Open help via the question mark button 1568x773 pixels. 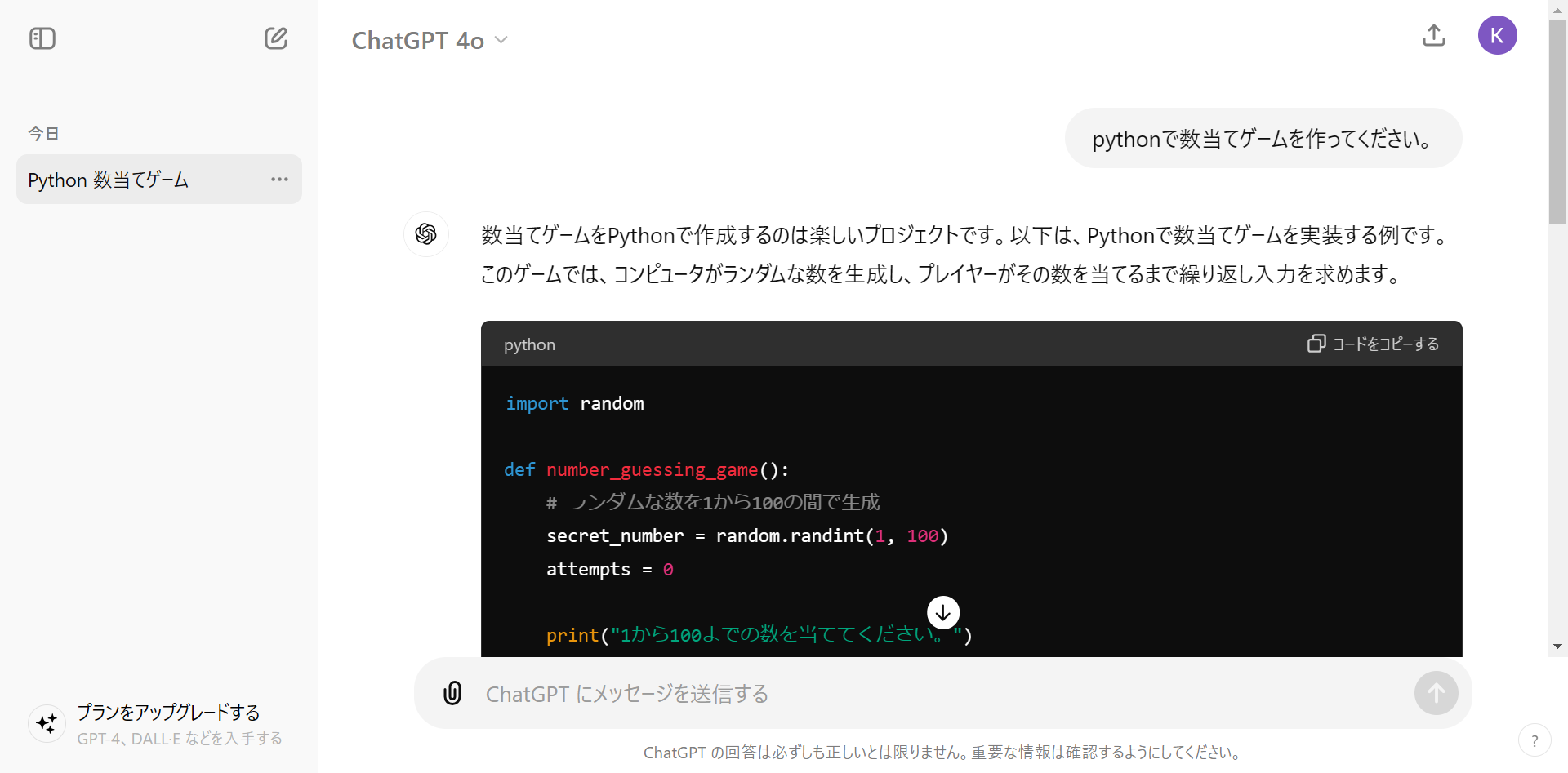[x=1535, y=740]
